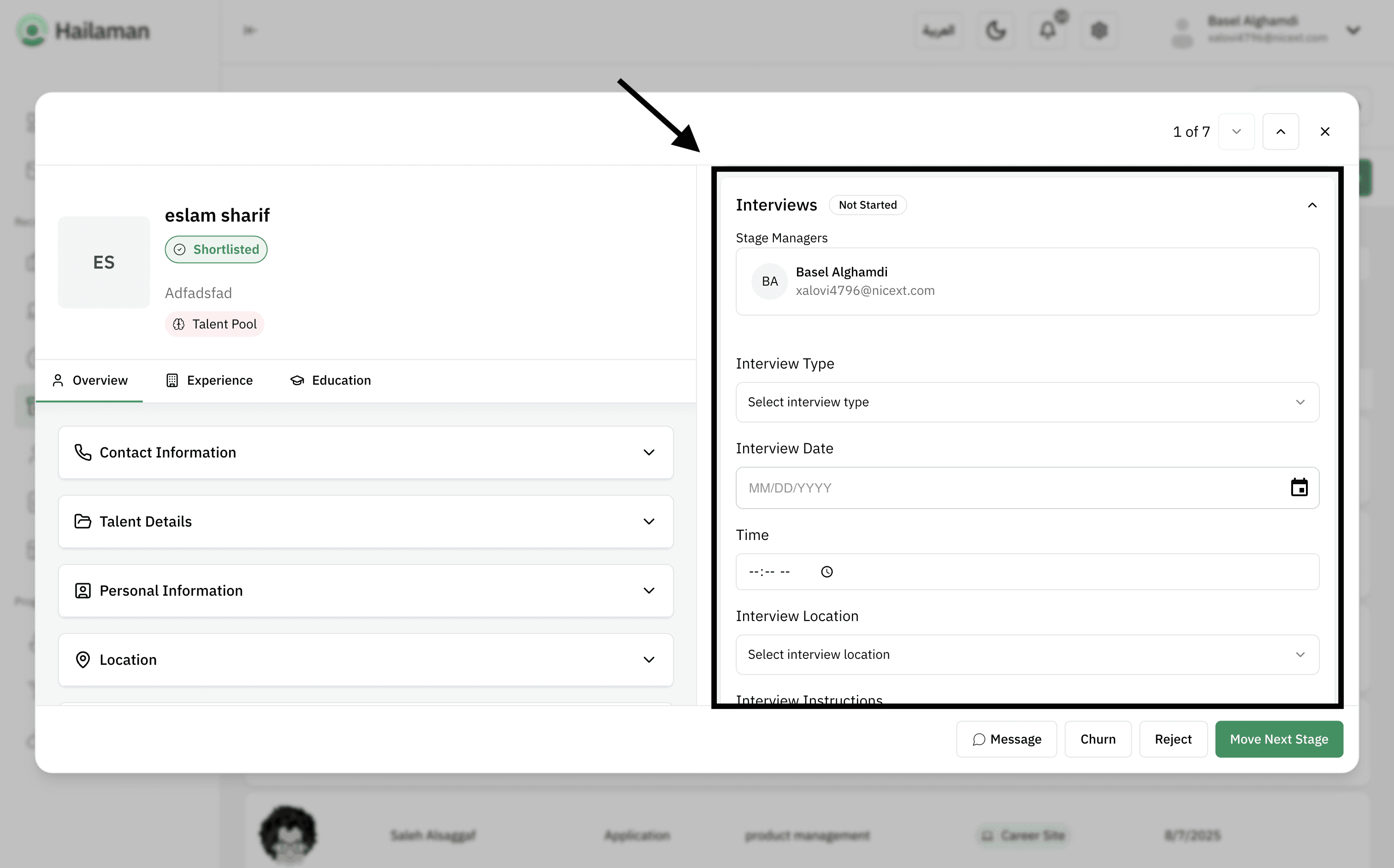Viewport: 1394px width, 868px height.
Task: Click the Move Next Stage button
Action: pyautogui.click(x=1279, y=739)
